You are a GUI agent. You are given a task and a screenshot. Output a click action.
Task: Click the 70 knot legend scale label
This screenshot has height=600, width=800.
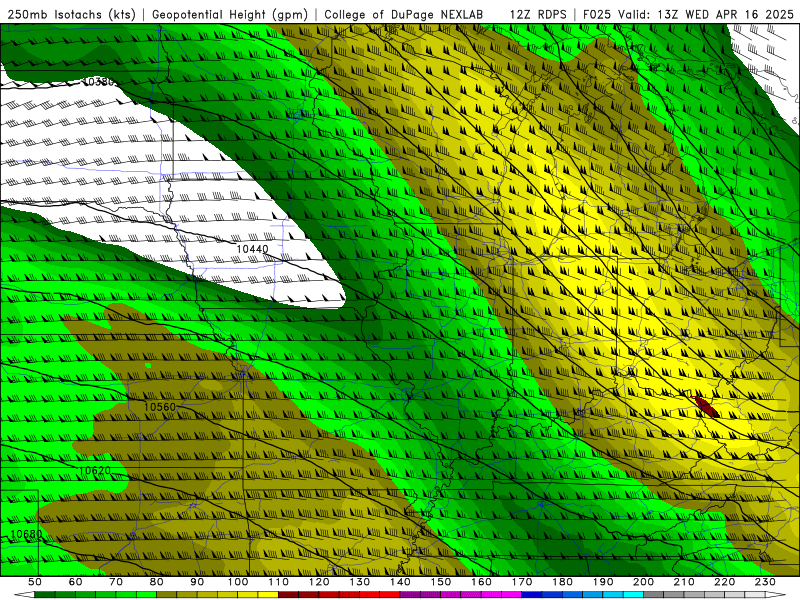[x=116, y=582]
